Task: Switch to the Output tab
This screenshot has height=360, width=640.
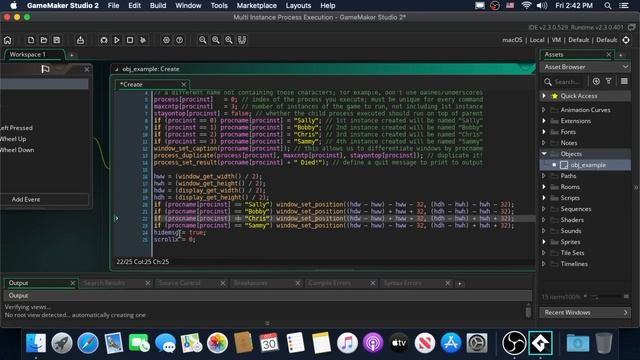Action: 40,283
